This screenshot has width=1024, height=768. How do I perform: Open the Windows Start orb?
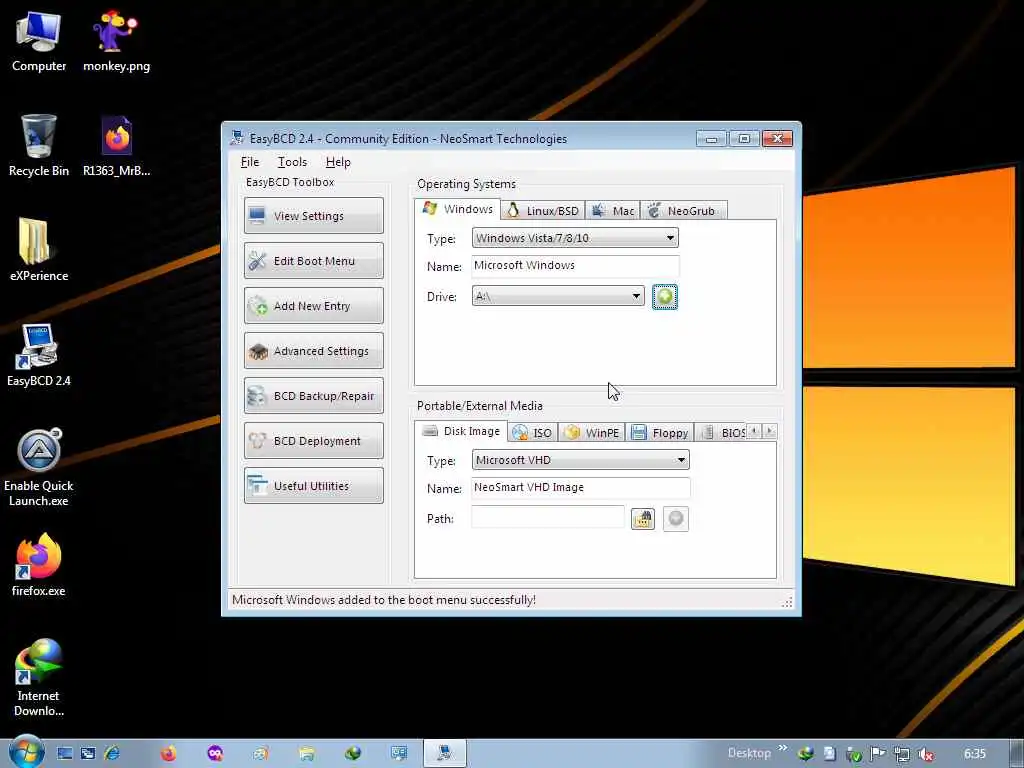[x=27, y=752]
